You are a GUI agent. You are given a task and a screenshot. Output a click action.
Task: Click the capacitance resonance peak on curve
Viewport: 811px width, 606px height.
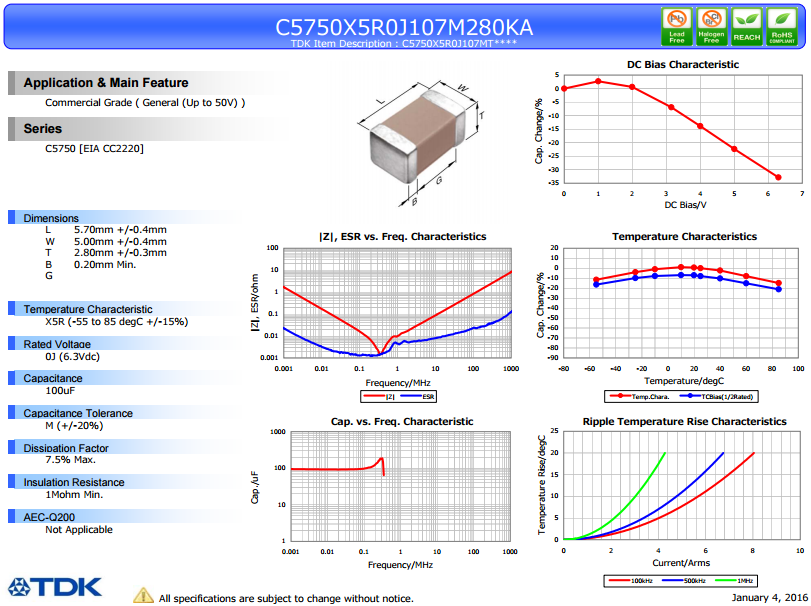[x=382, y=459]
